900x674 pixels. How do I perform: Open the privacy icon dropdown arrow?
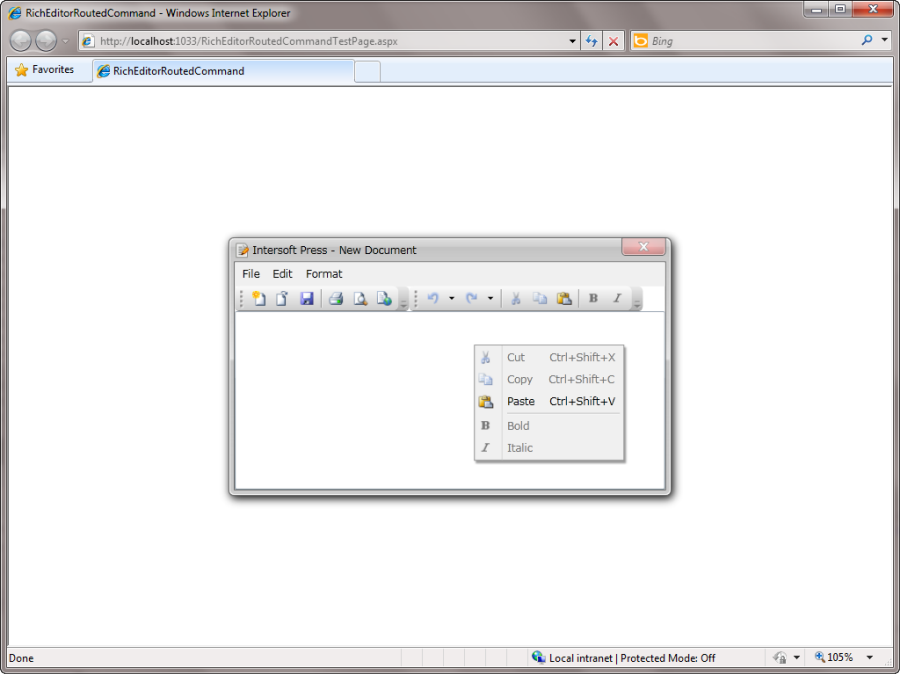click(x=796, y=657)
